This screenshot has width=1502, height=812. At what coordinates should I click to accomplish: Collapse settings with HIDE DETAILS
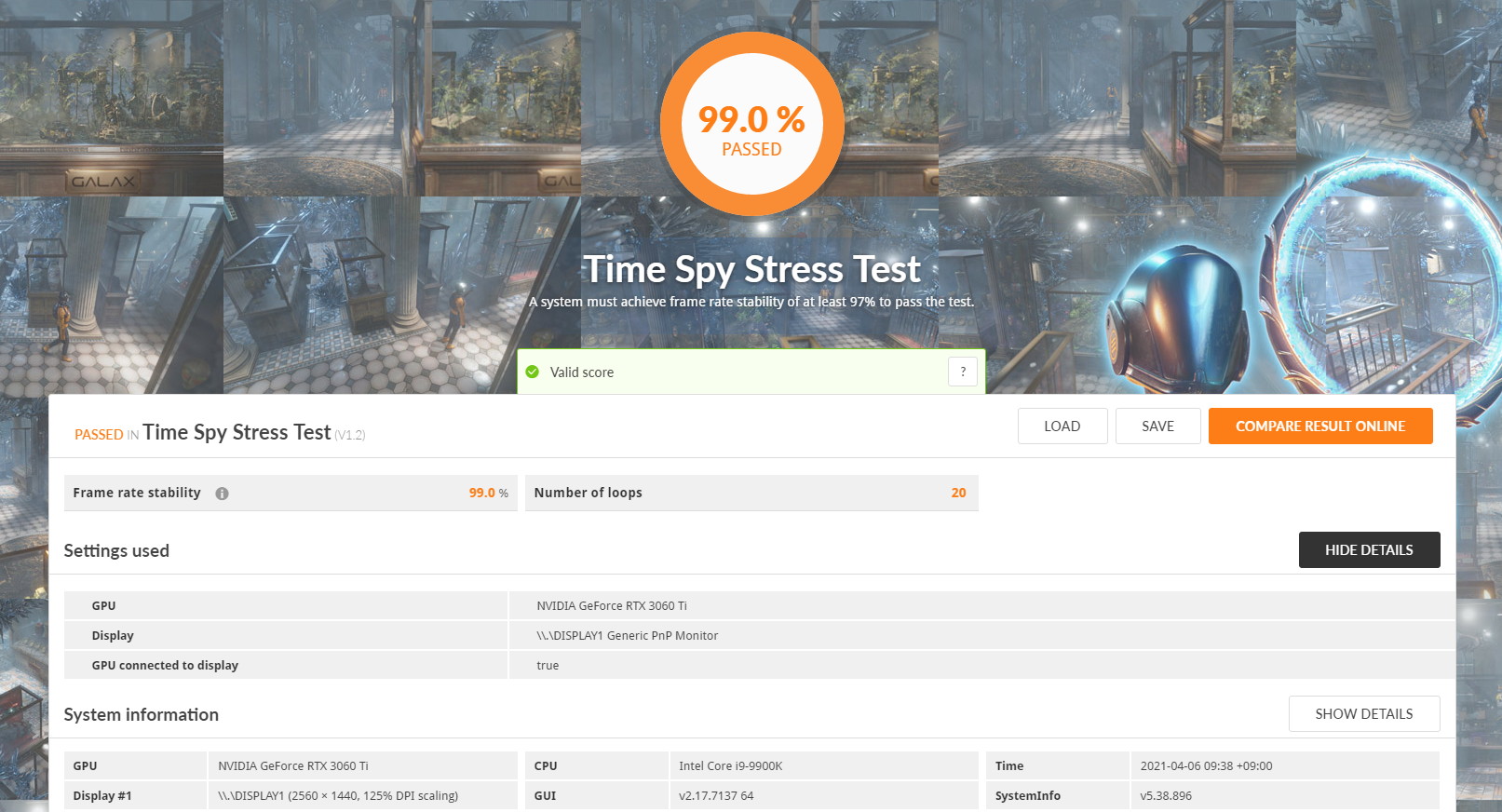(1369, 549)
